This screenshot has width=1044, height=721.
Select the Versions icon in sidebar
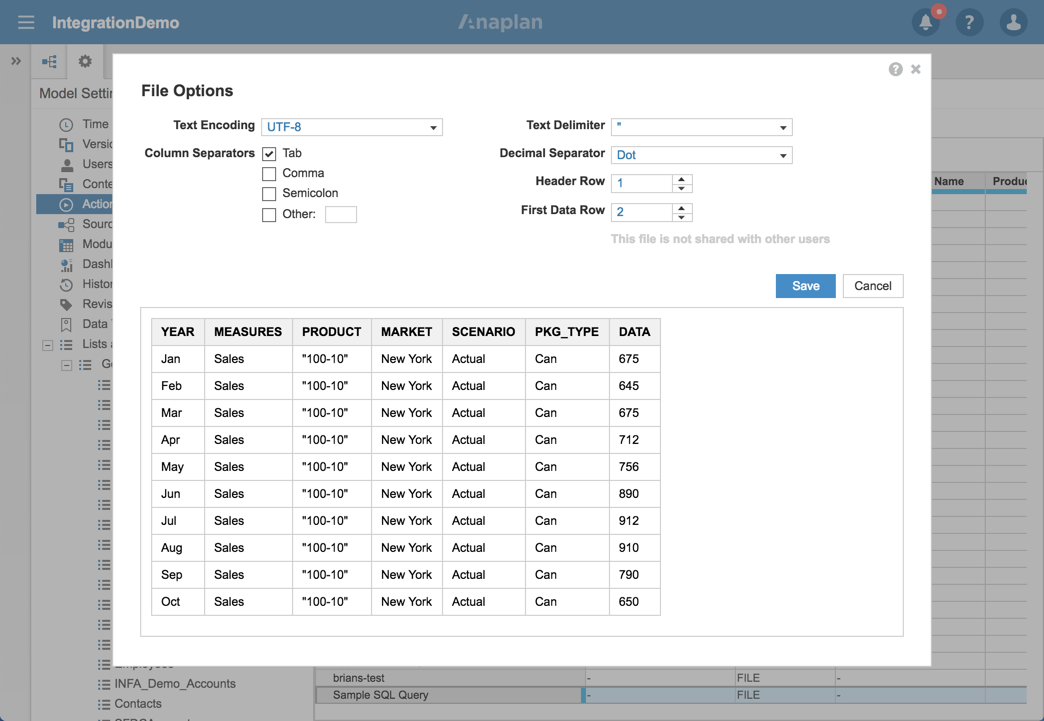click(x=66, y=144)
